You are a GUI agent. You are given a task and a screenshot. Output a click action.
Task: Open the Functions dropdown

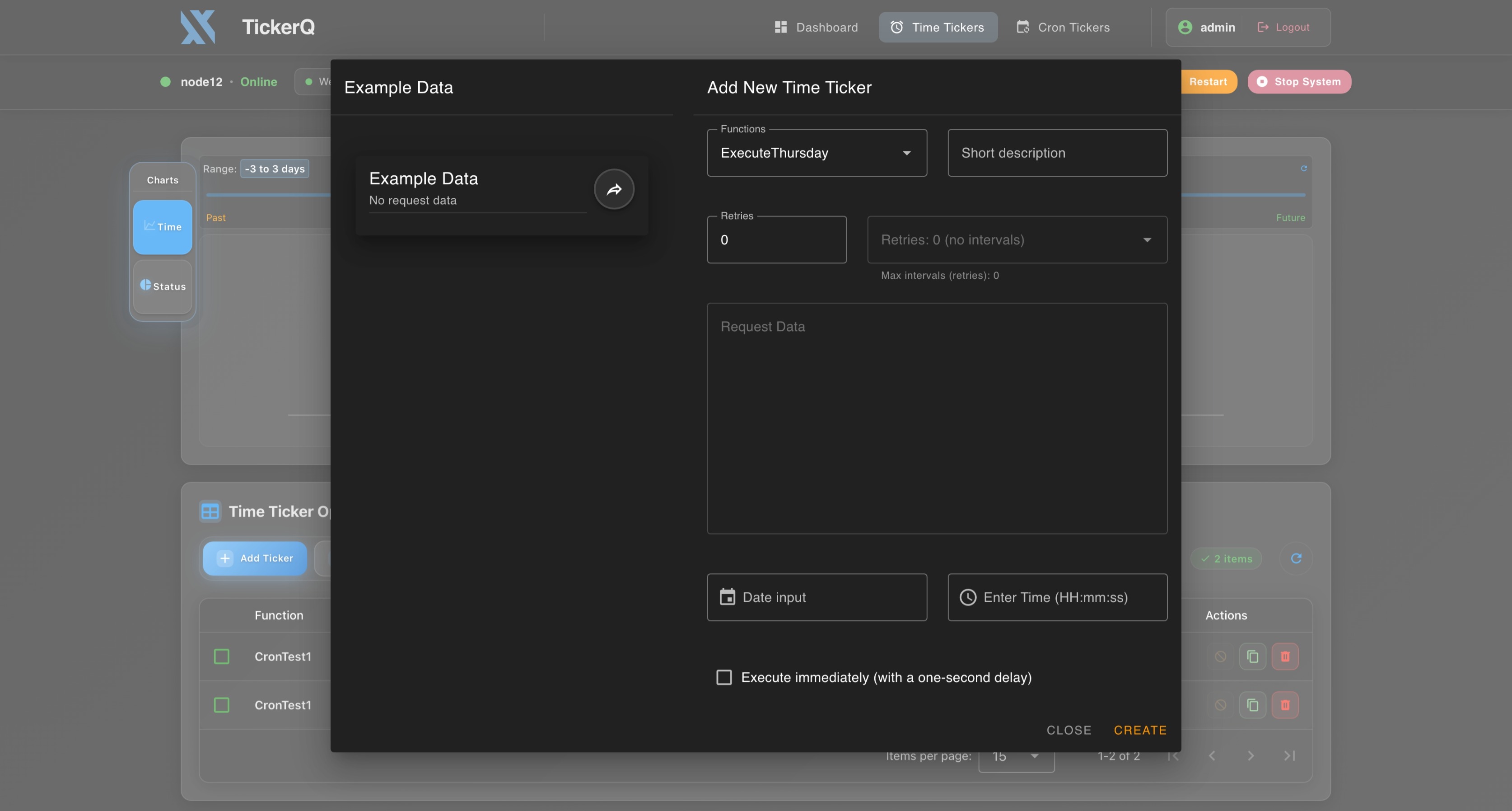click(817, 153)
